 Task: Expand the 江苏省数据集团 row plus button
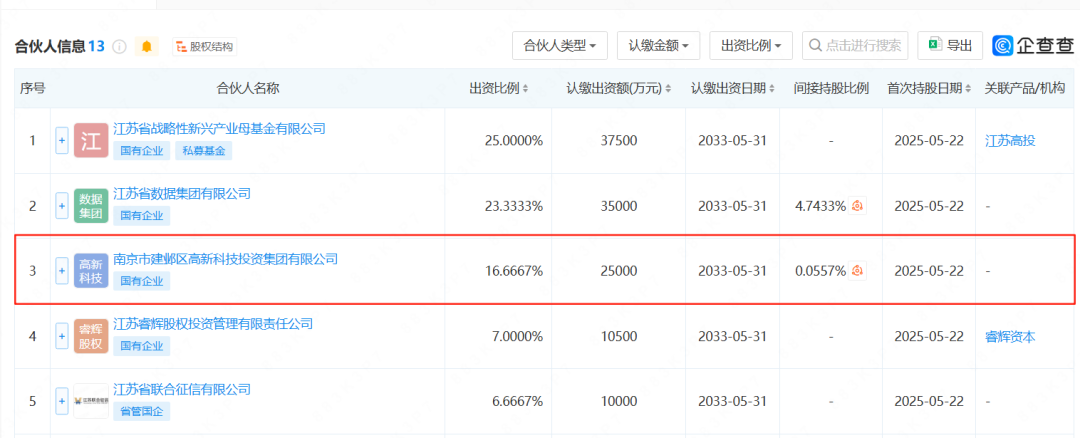tap(61, 206)
